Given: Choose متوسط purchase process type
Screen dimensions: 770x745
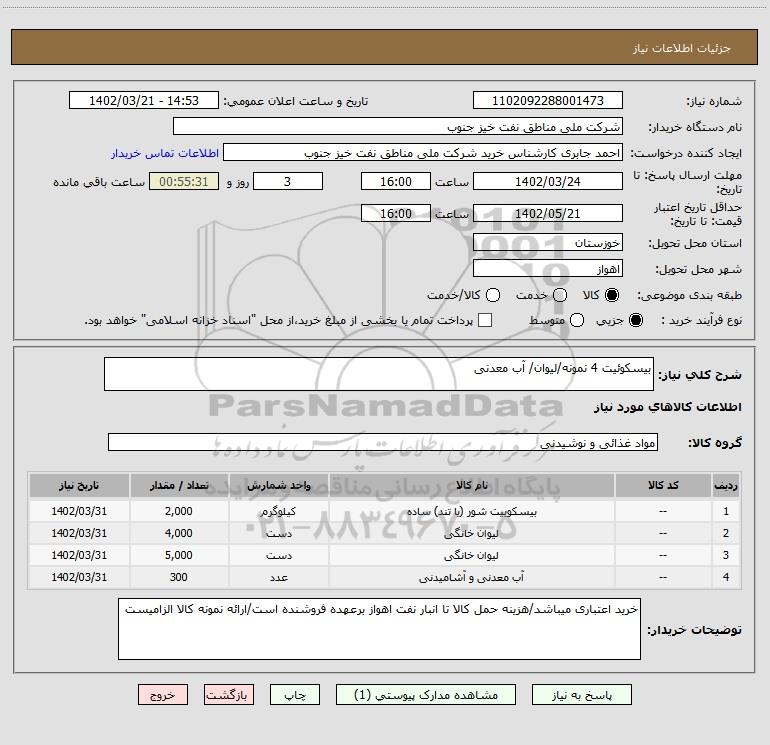Looking at the screenshot, I should point(577,320).
